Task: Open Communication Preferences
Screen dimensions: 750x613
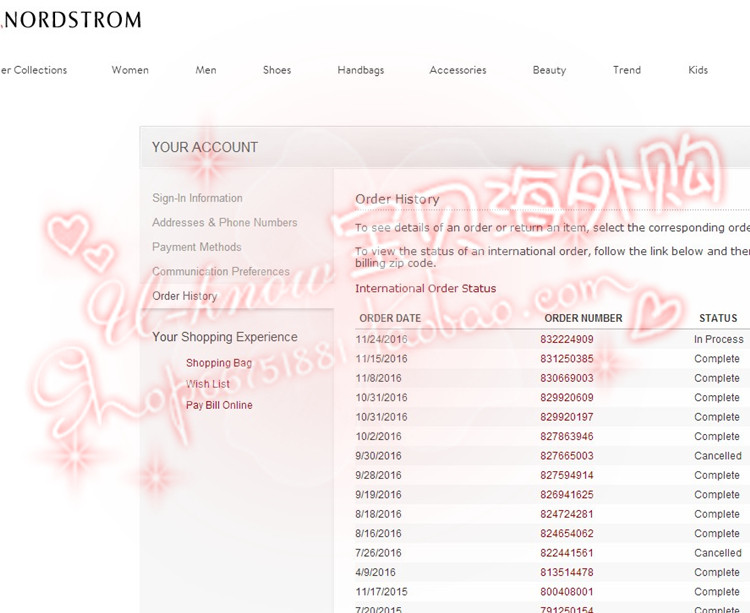Action: (x=221, y=271)
